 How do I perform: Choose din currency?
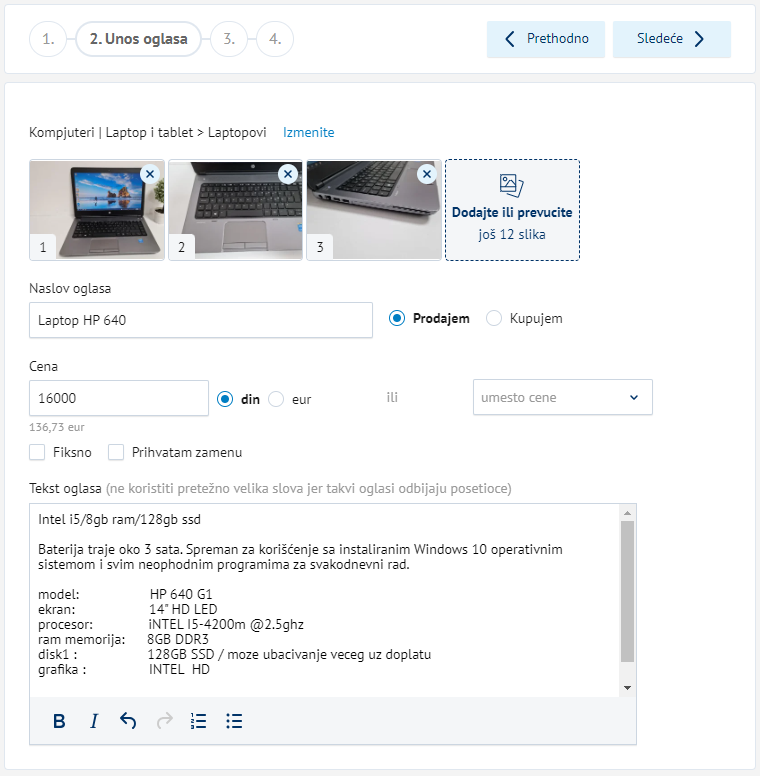[225, 399]
